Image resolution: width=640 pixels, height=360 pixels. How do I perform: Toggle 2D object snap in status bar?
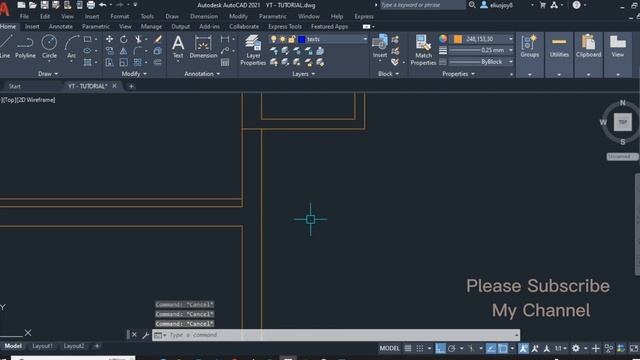(503, 348)
